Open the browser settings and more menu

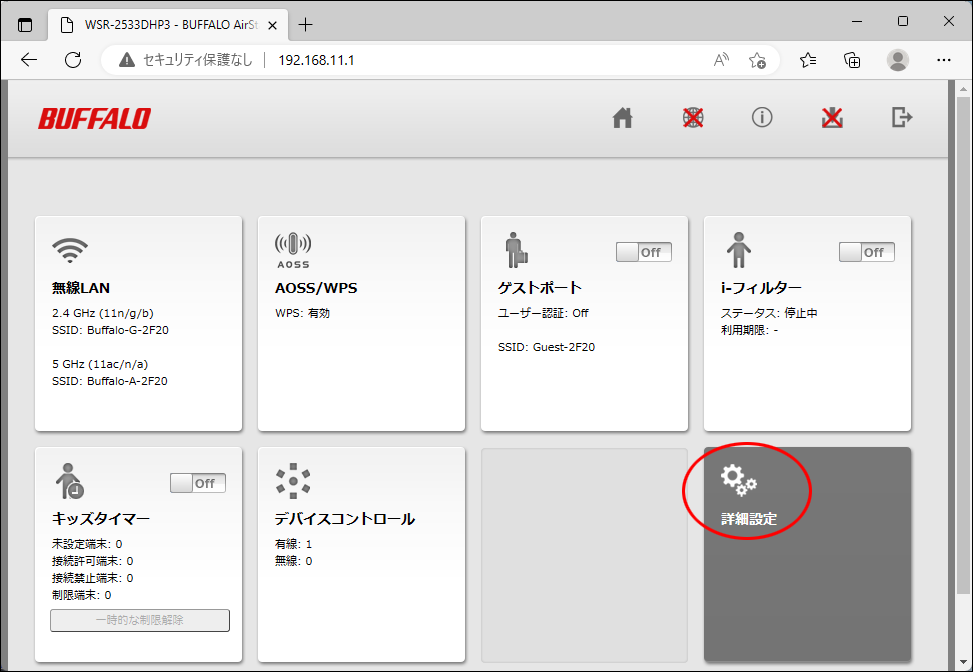tap(944, 60)
